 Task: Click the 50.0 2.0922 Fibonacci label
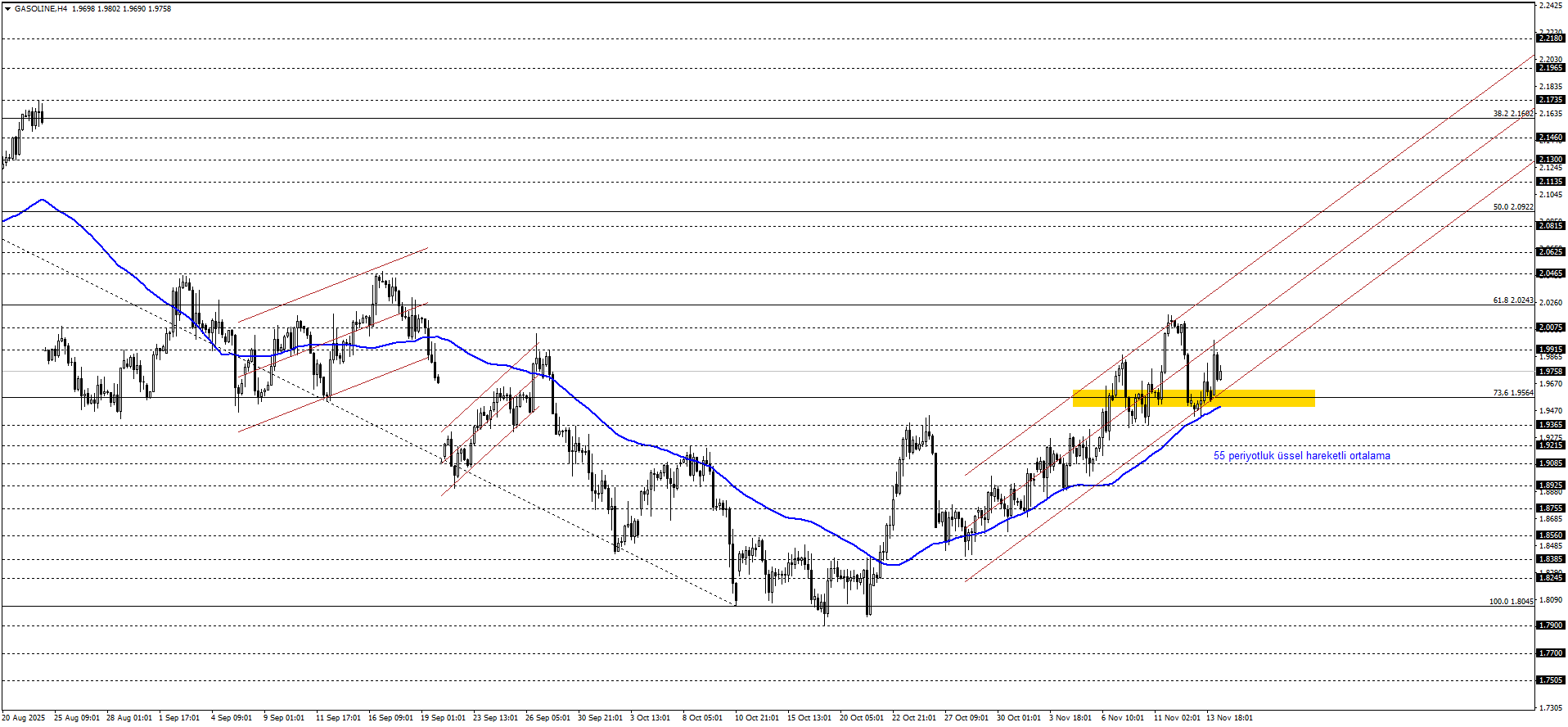[x=1512, y=207]
